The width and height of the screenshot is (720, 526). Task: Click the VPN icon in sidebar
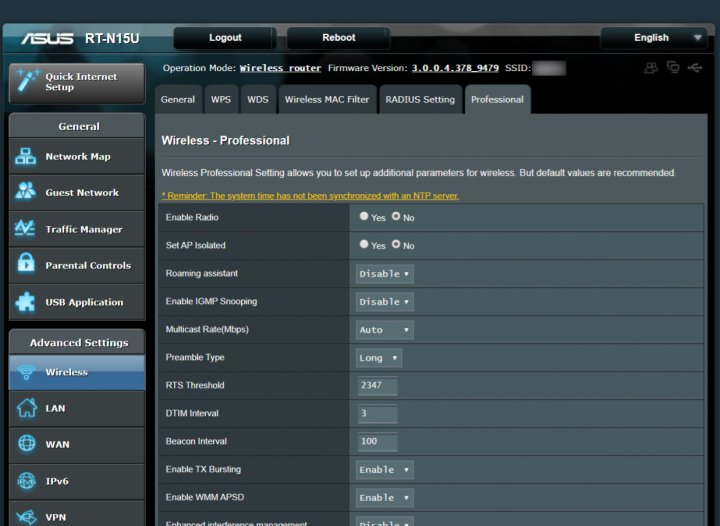[27, 517]
